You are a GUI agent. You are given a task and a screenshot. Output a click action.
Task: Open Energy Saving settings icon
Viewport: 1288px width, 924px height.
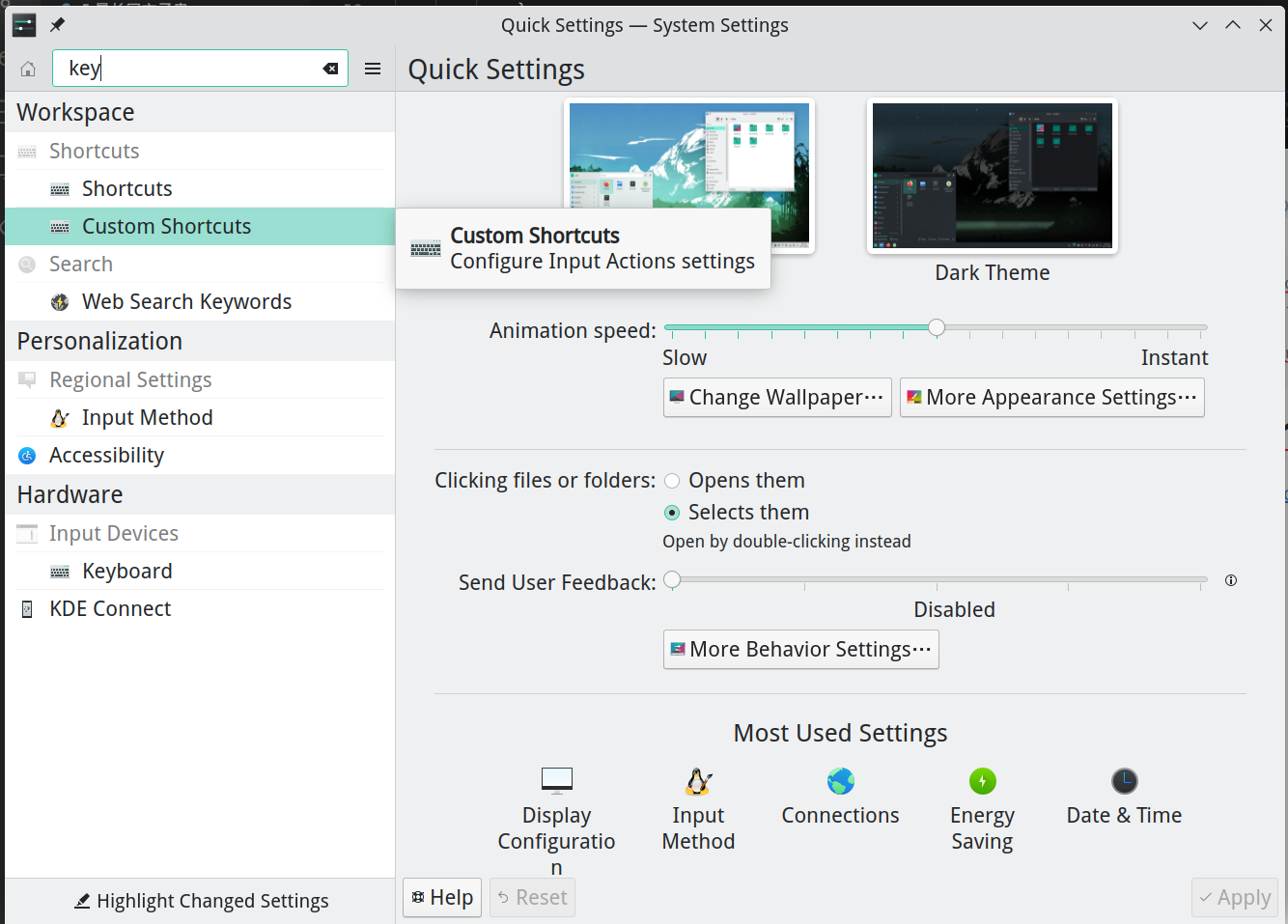pyautogui.click(x=983, y=780)
